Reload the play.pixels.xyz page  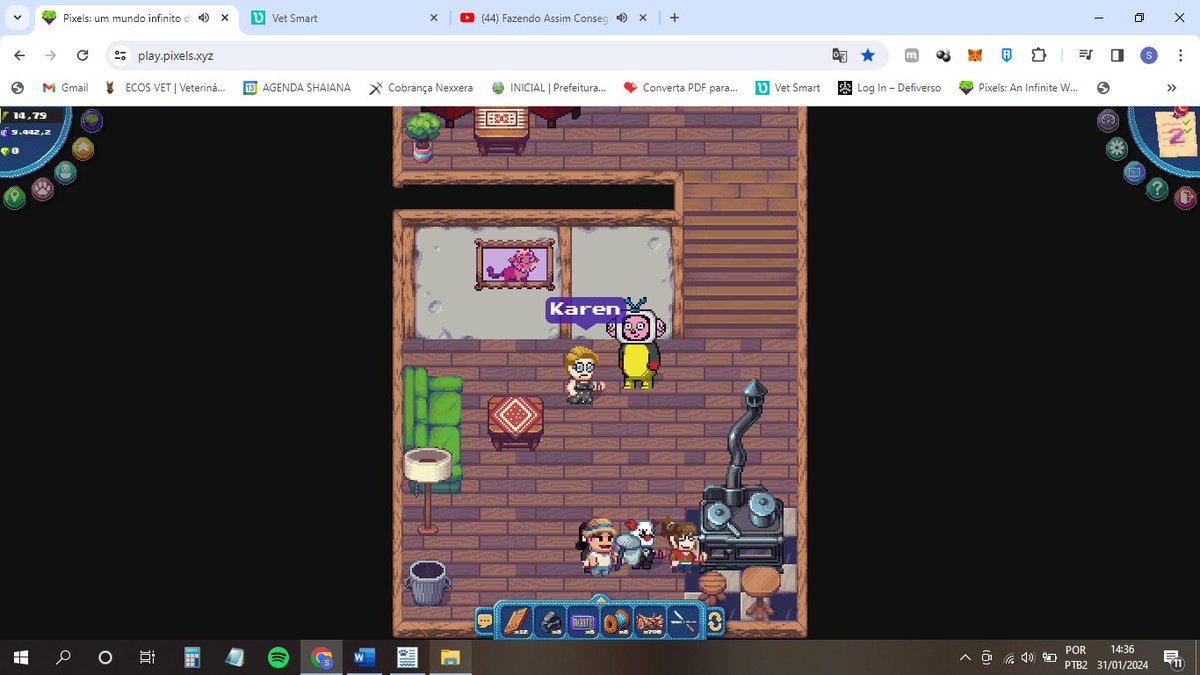coord(83,55)
